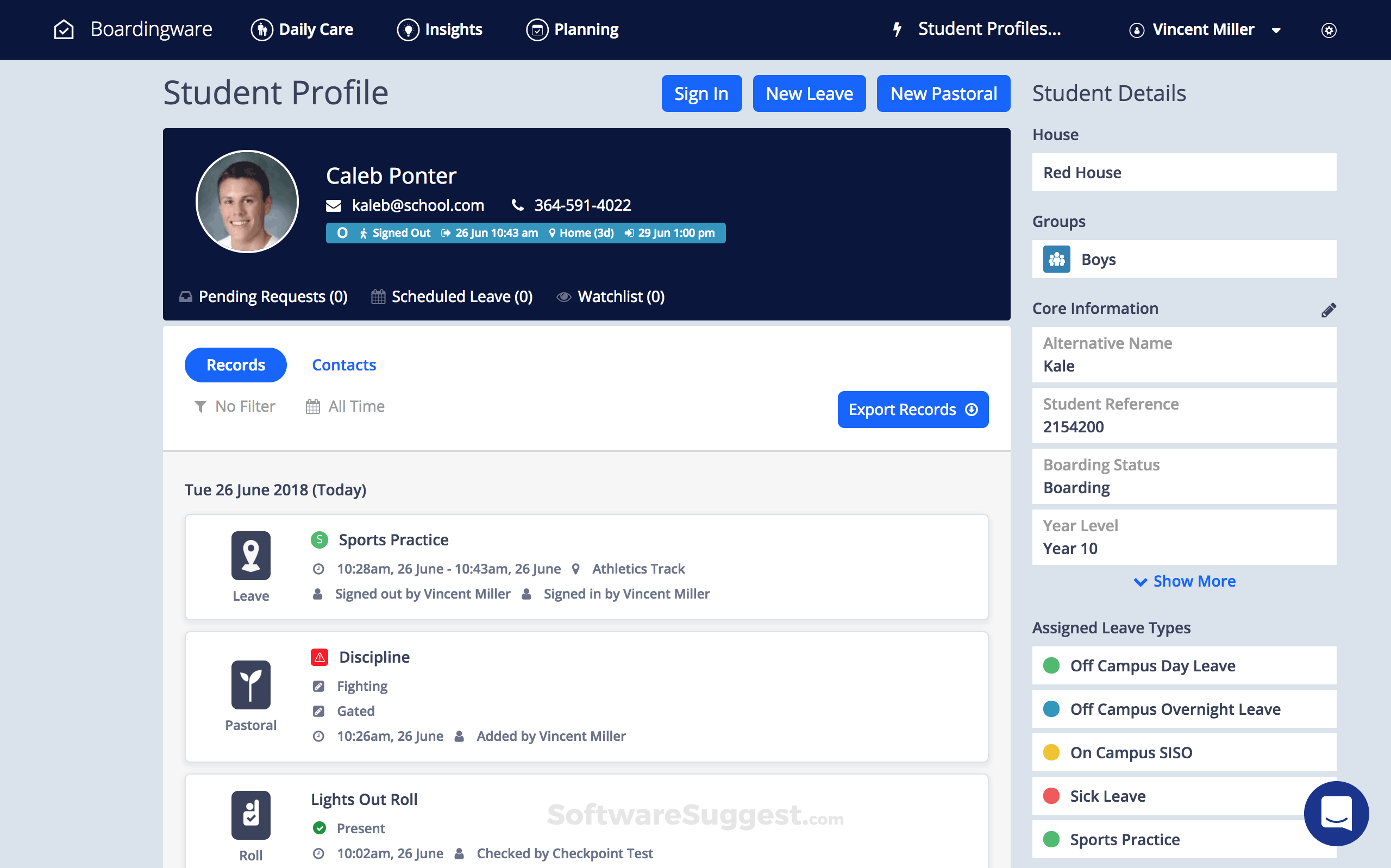Click the lightning bolt quick-search icon
This screenshot has width=1391, height=868.
(x=897, y=29)
